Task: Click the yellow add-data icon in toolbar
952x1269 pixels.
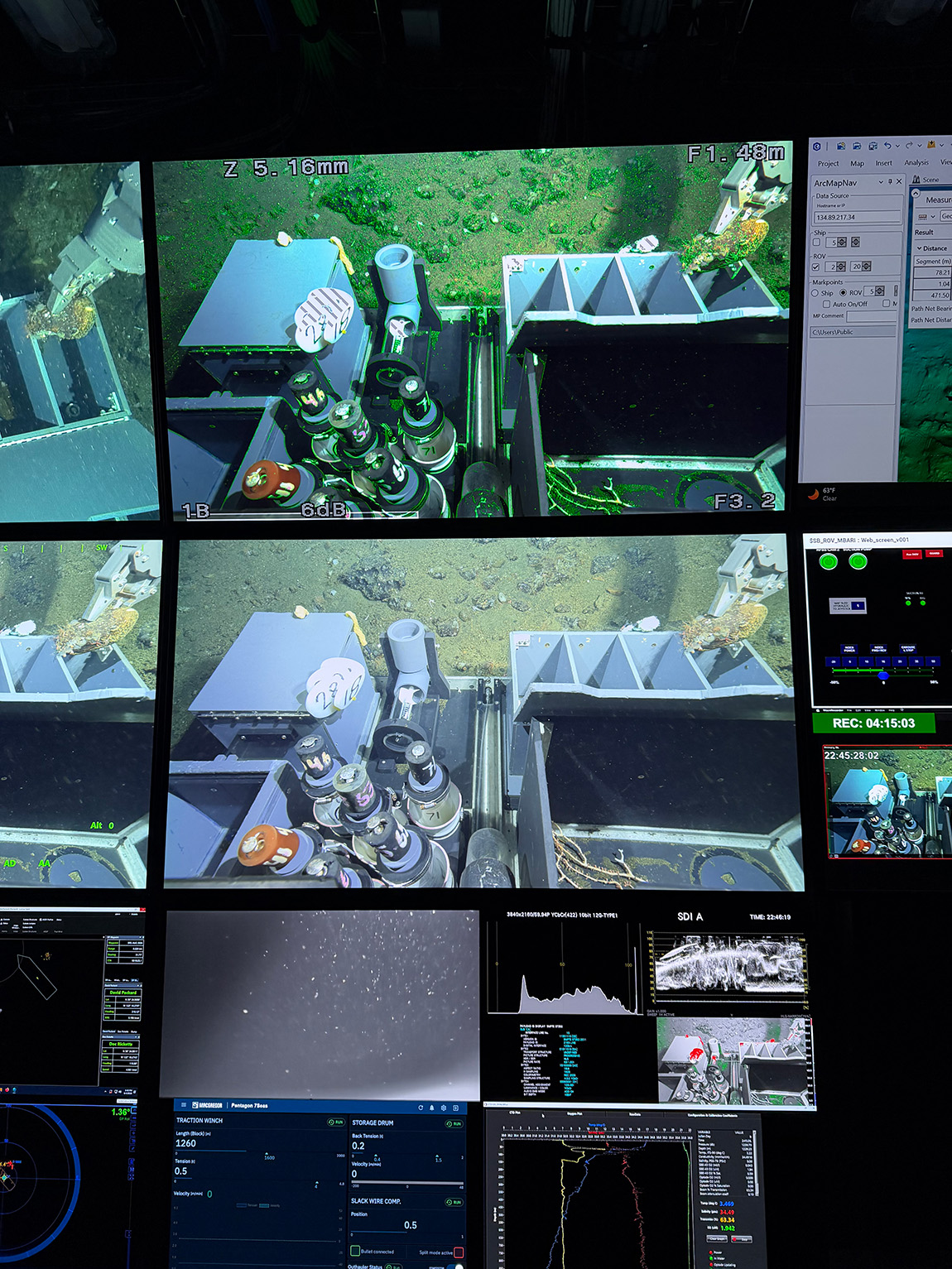Action: point(931,145)
